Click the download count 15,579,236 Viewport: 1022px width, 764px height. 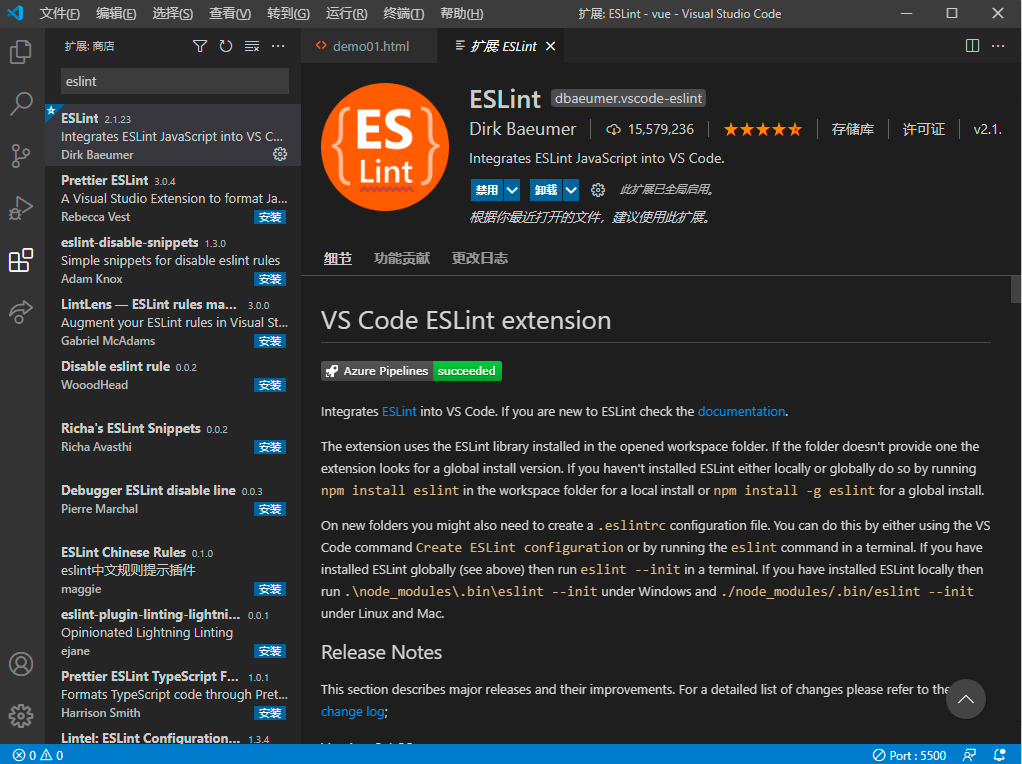pyautogui.click(x=650, y=130)
